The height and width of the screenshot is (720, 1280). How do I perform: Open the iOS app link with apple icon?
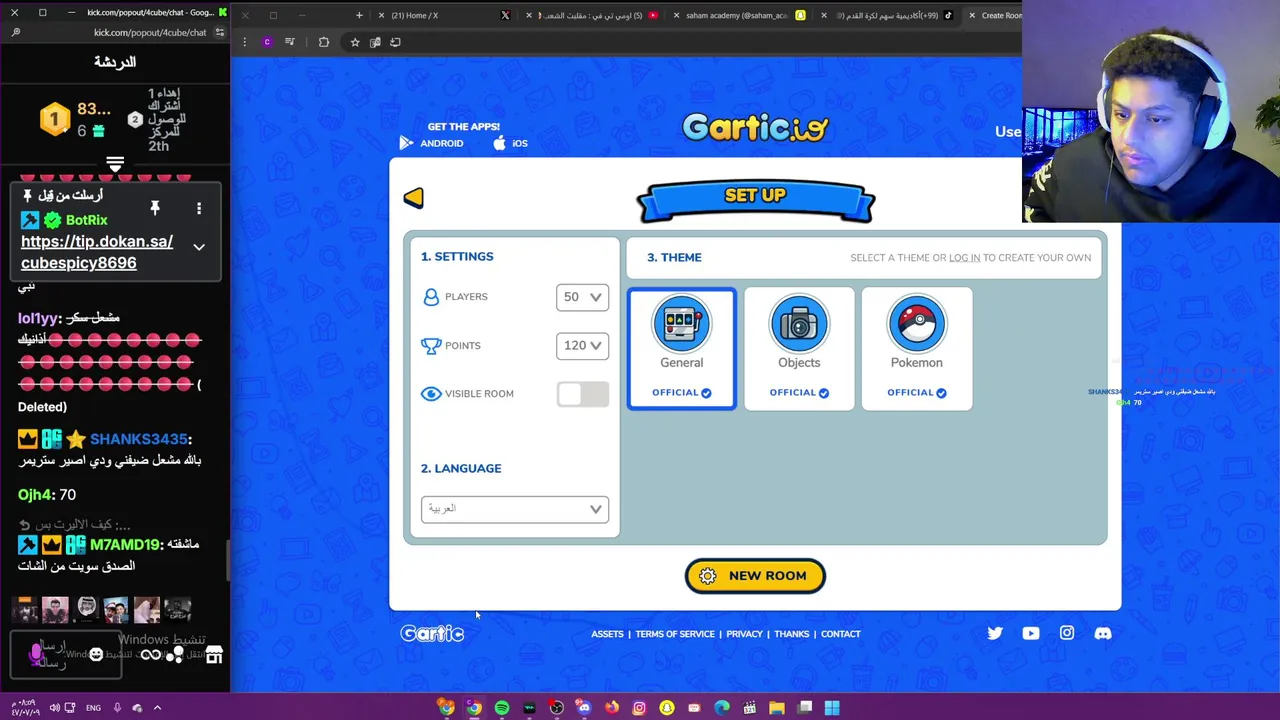(499, 143)
